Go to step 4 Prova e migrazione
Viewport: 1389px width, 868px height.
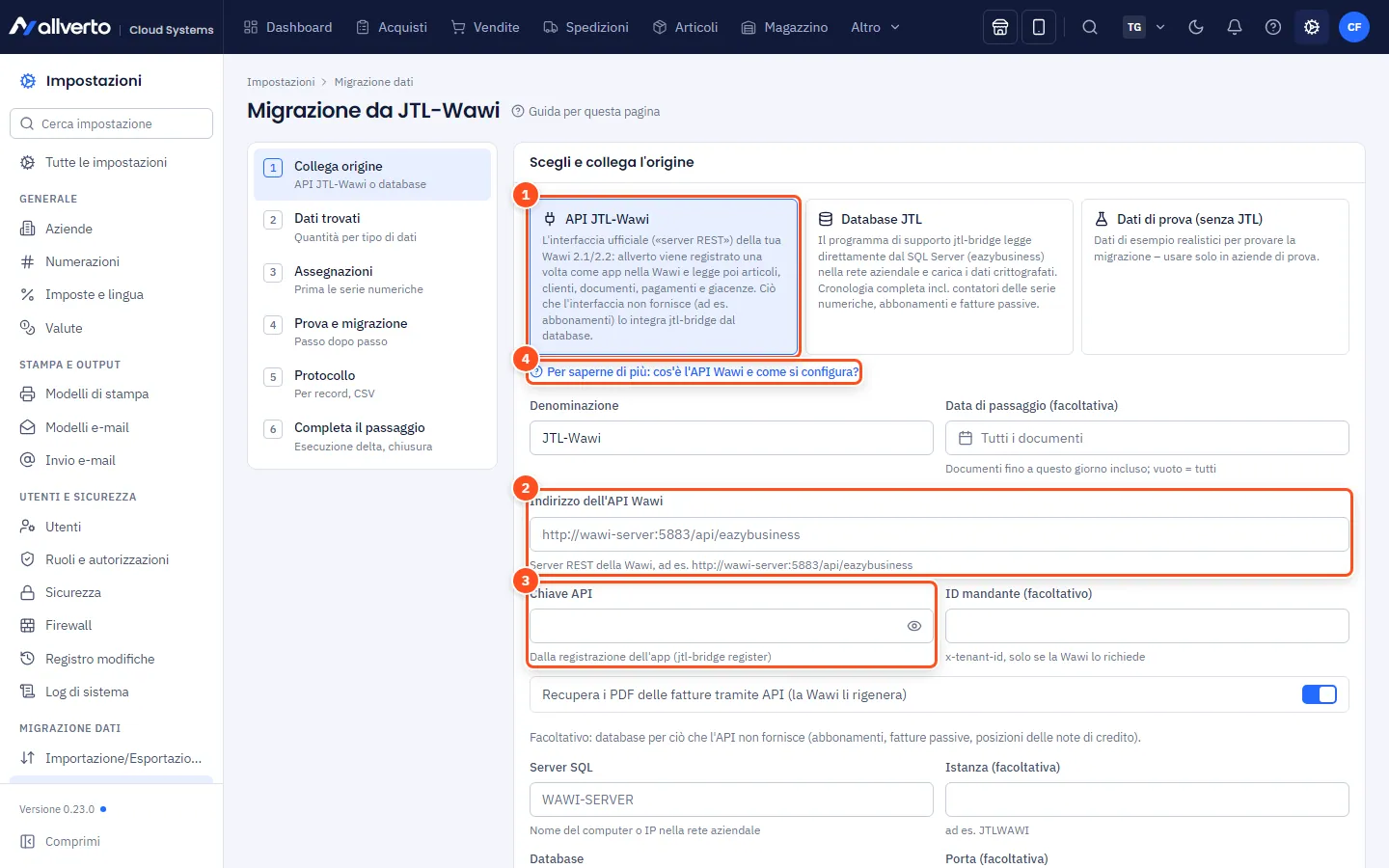372,332
